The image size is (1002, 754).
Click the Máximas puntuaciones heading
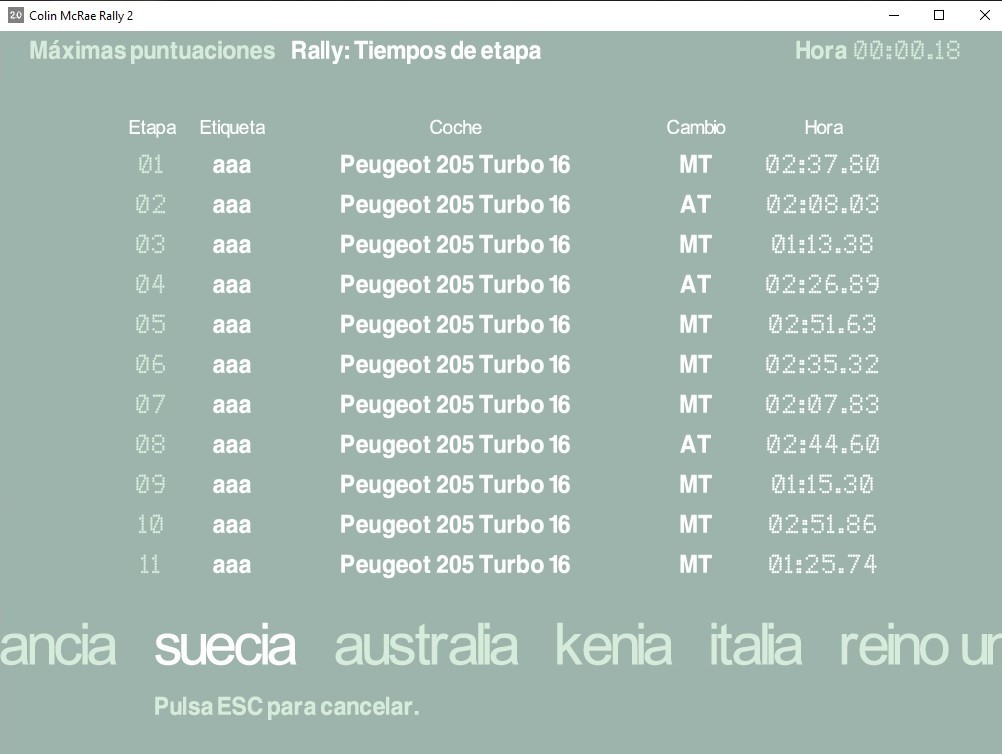tap(152, 51)
